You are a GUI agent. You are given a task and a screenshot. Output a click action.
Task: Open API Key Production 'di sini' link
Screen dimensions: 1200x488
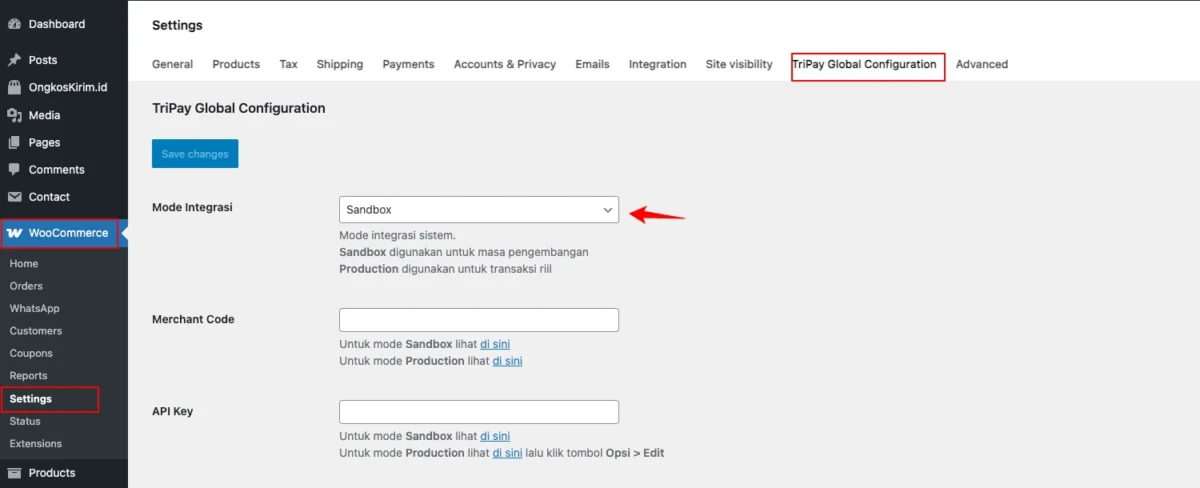tap(507, 453)
